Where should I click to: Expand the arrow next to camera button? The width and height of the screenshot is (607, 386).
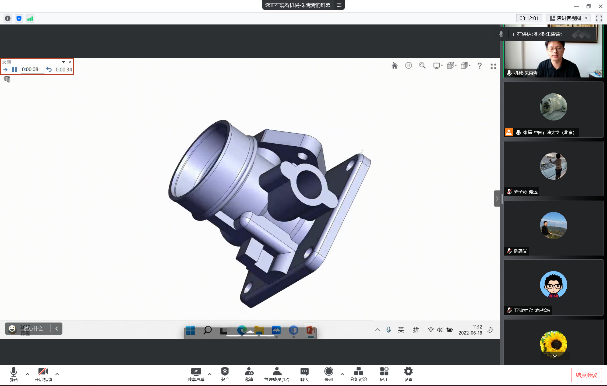click(57, 374)
